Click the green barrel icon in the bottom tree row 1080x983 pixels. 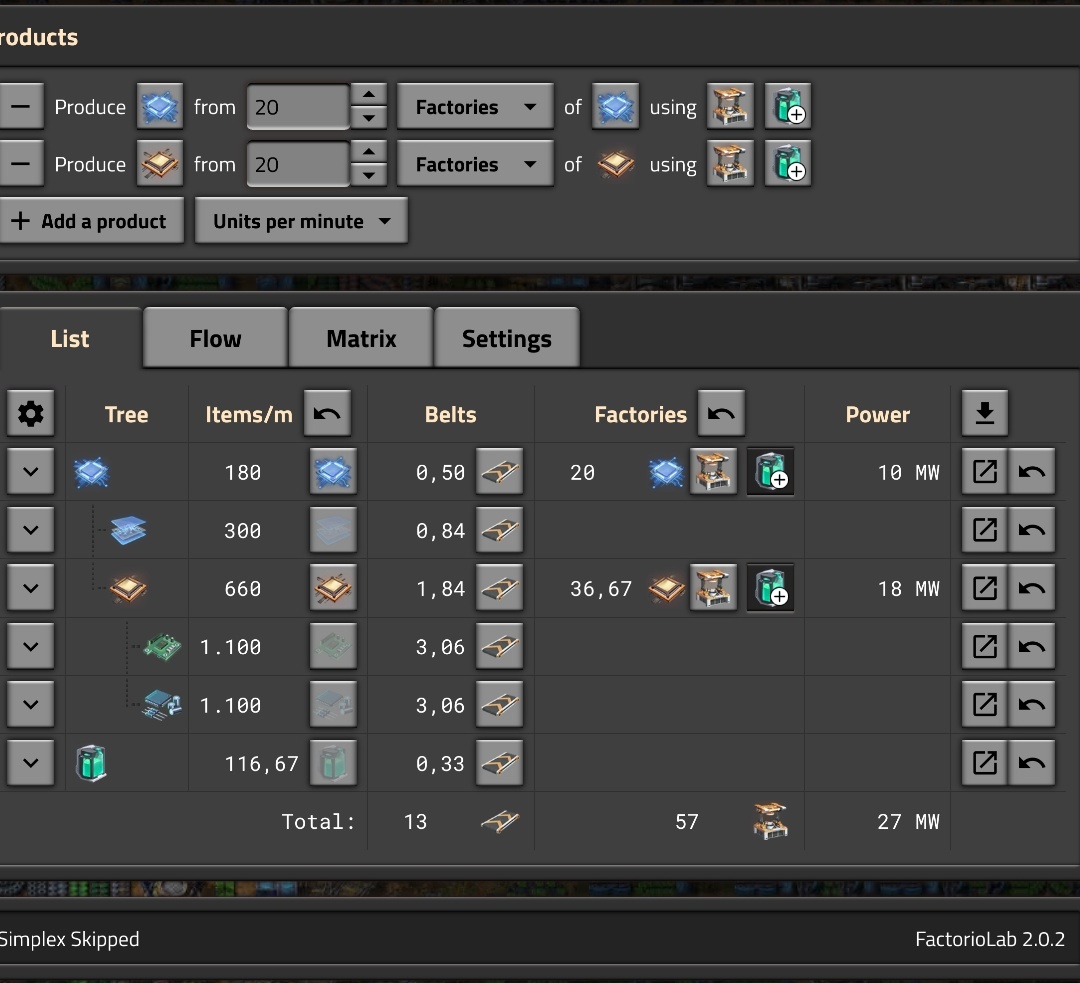(x=91, y=762)
